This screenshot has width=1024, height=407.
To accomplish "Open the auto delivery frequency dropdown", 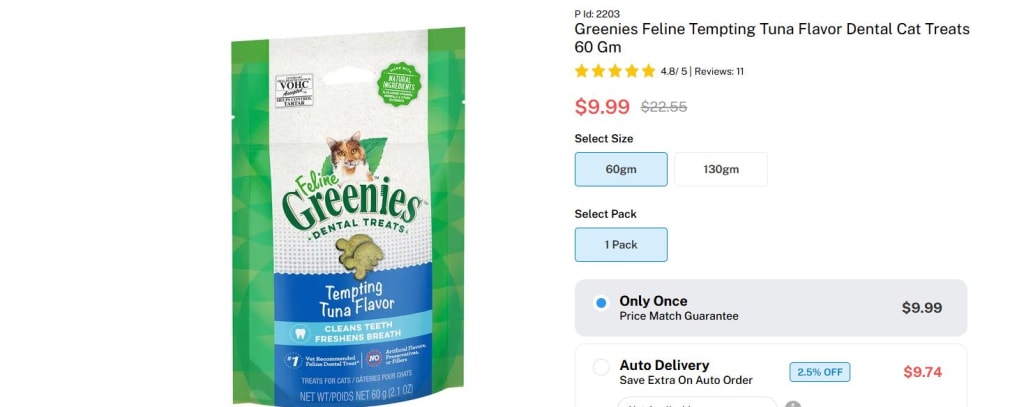I will pyautogui.click(x=697, y=402).
